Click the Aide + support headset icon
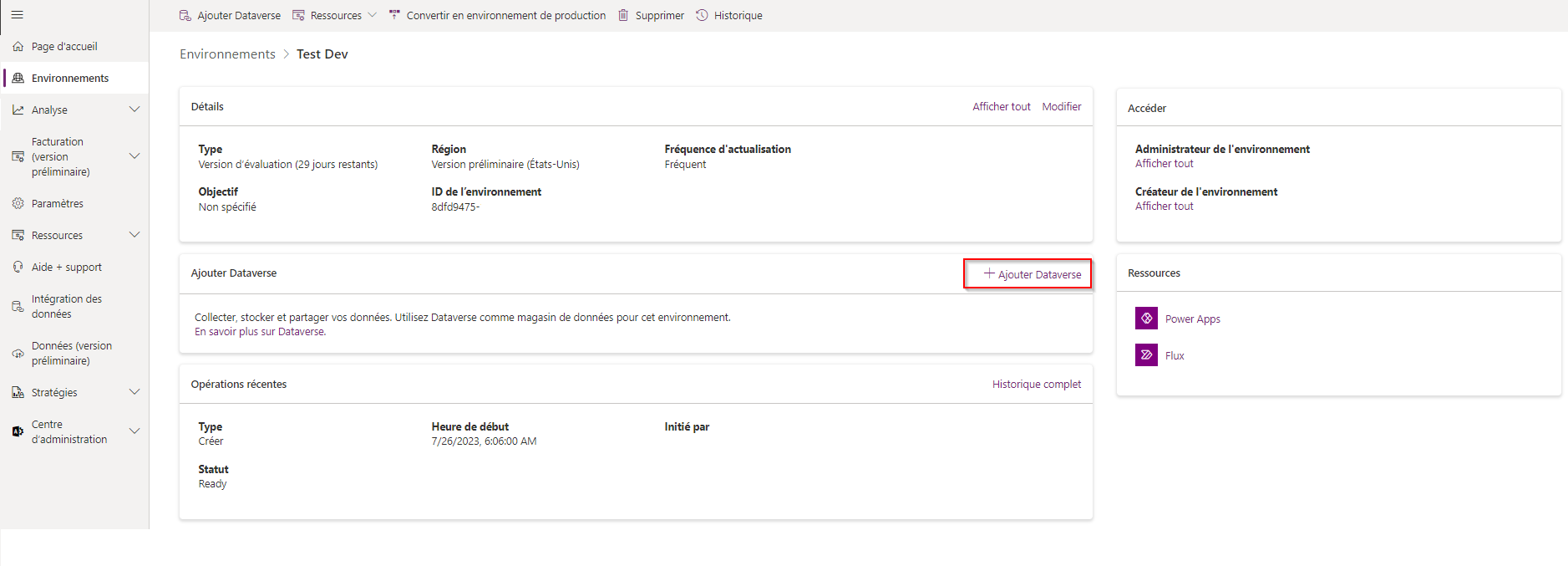1568x566 pixels. (18, 267)
